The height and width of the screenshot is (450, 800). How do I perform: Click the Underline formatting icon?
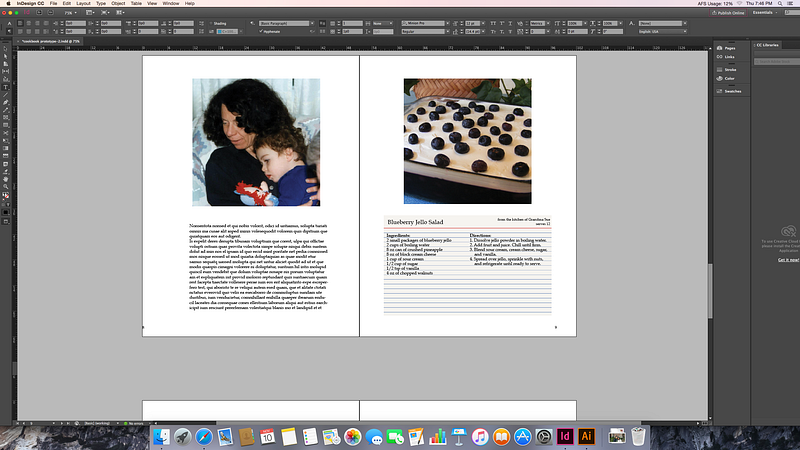pos(510,23)
